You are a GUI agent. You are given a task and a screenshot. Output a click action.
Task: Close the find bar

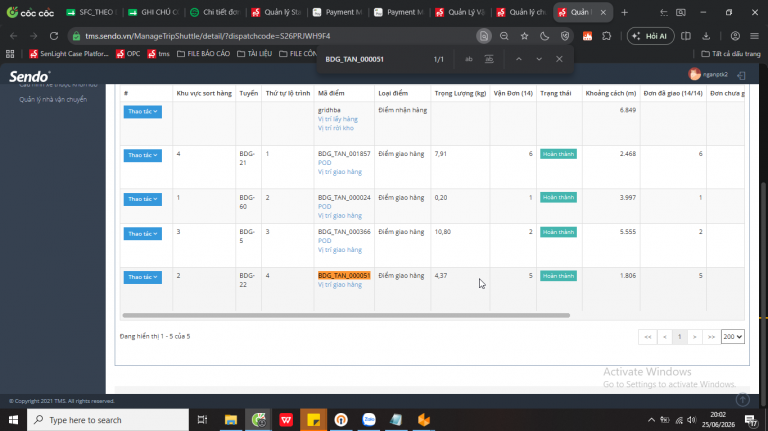tap(559, 59)
